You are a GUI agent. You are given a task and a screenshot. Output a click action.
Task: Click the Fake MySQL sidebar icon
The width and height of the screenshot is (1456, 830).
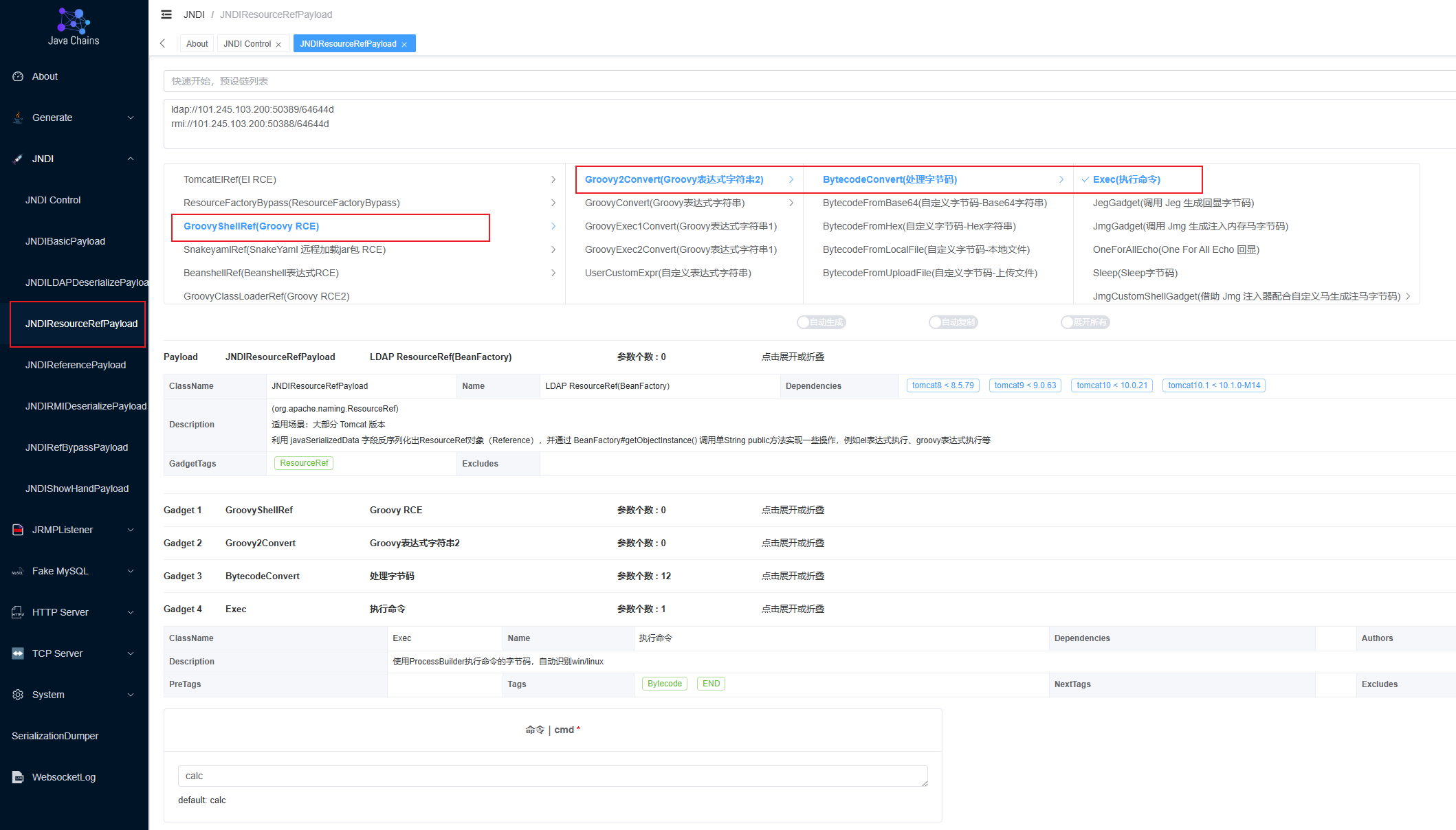(18, 571)
